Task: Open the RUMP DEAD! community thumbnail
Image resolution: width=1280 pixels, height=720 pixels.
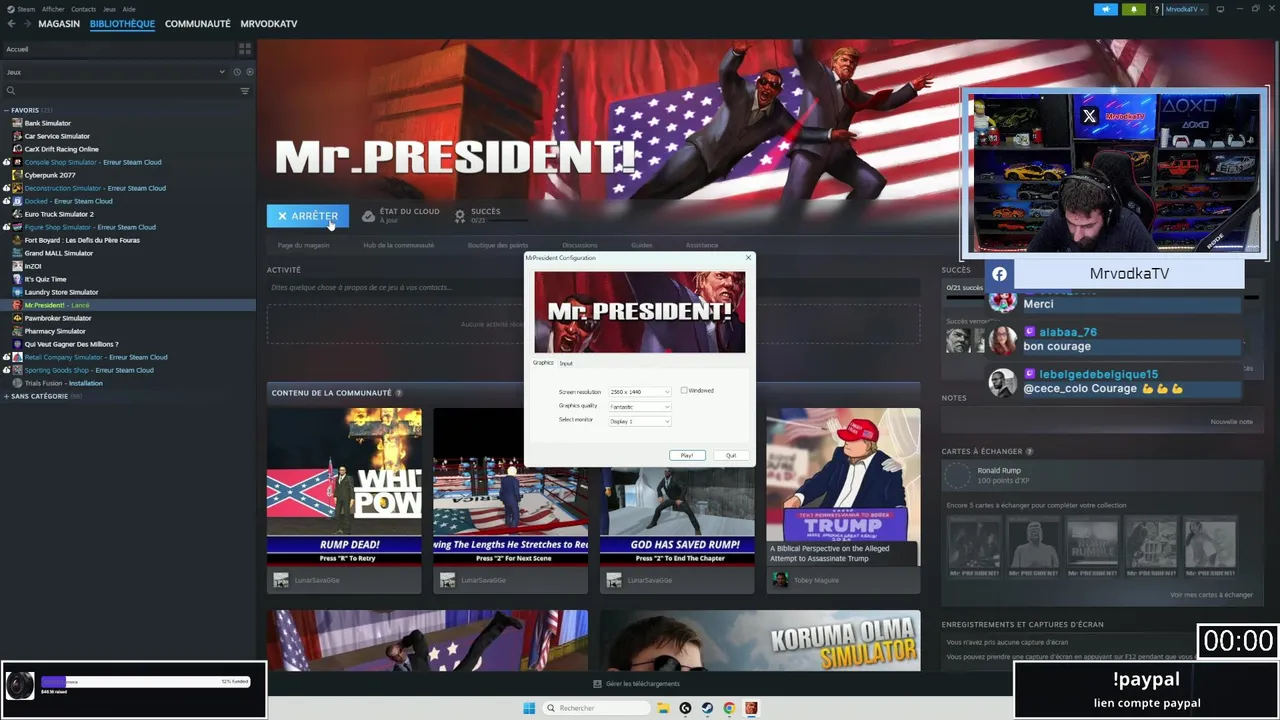Action: coord(344,487)
